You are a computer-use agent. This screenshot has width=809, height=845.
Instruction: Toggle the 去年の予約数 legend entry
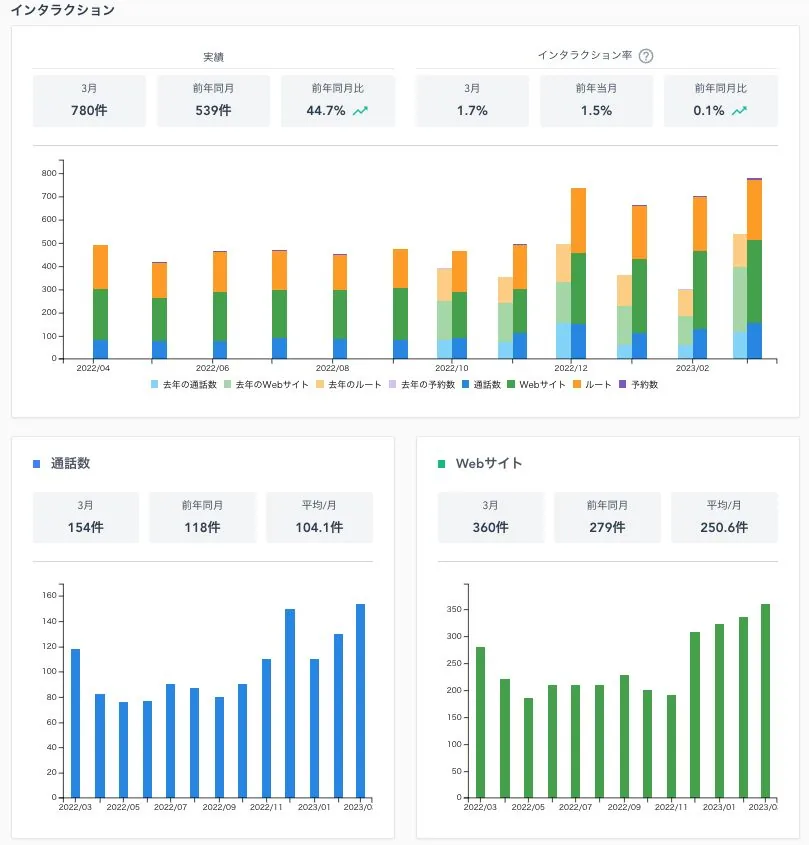coord(422,384)
